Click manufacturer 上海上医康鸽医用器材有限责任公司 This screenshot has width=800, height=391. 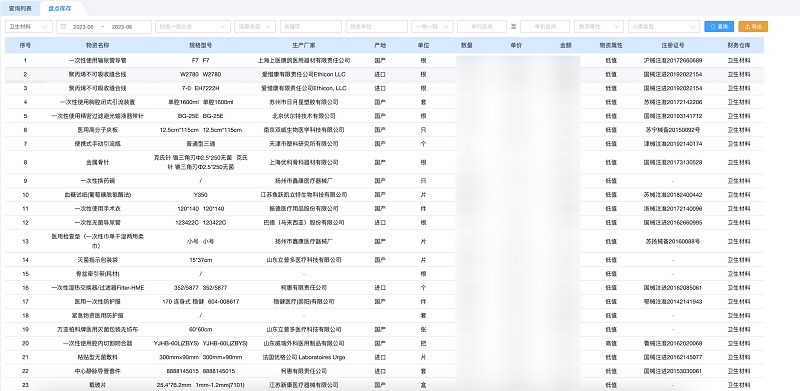coord(304,60)
